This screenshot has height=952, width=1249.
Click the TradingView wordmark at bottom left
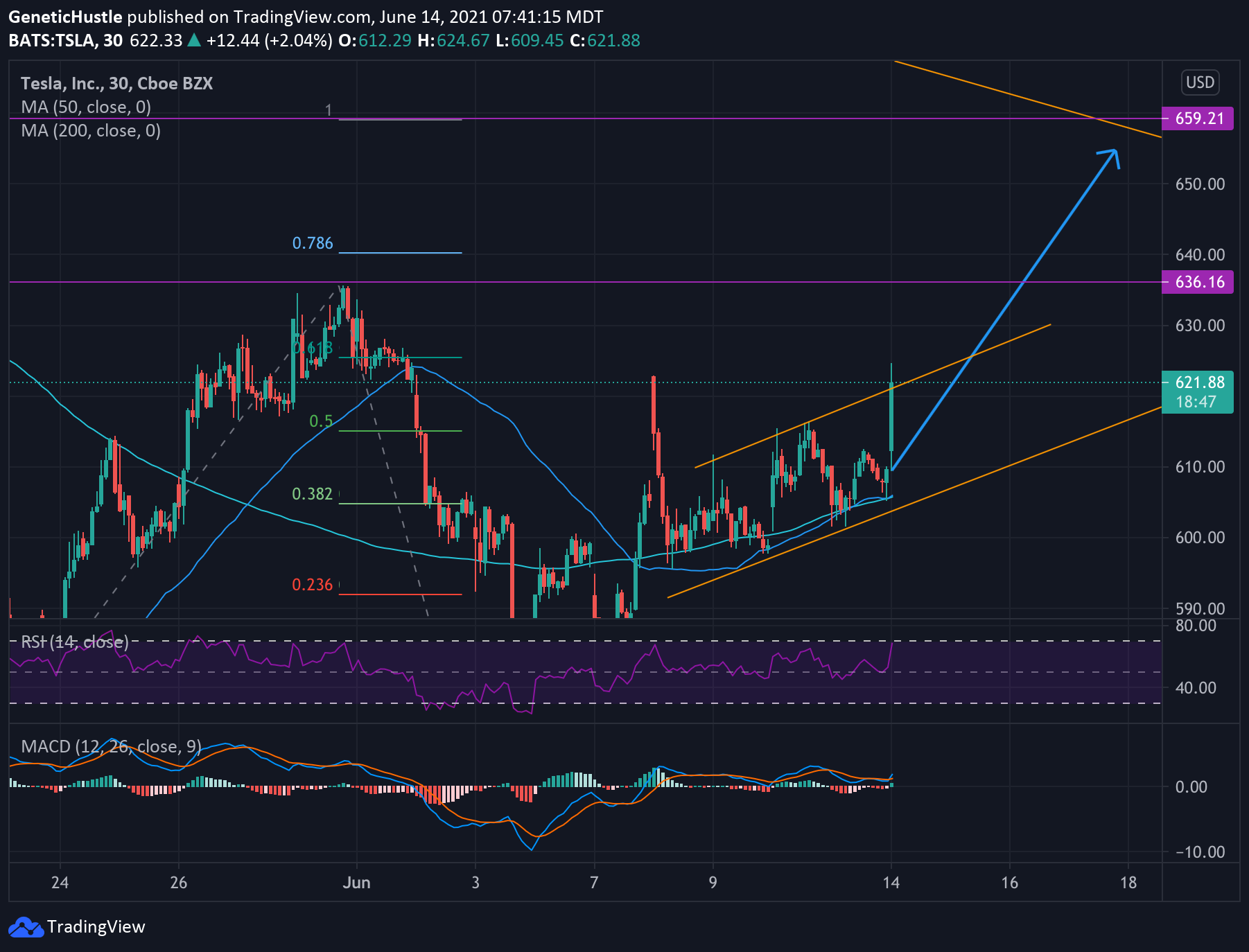[96, 927]
